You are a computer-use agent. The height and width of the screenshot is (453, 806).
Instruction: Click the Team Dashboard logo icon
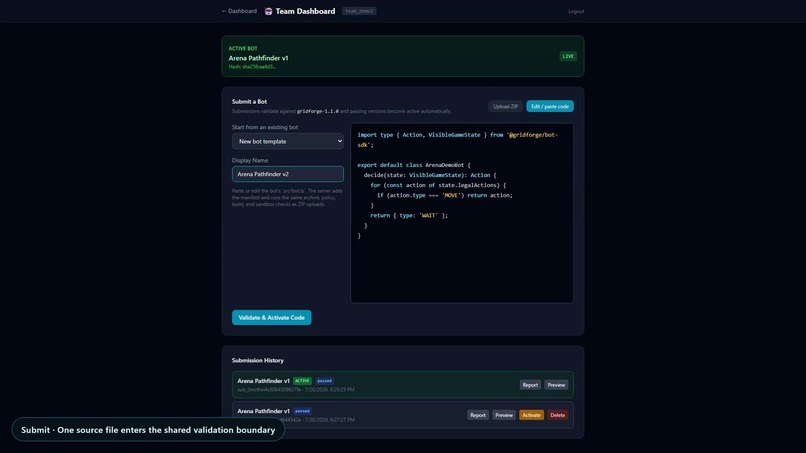268,11
